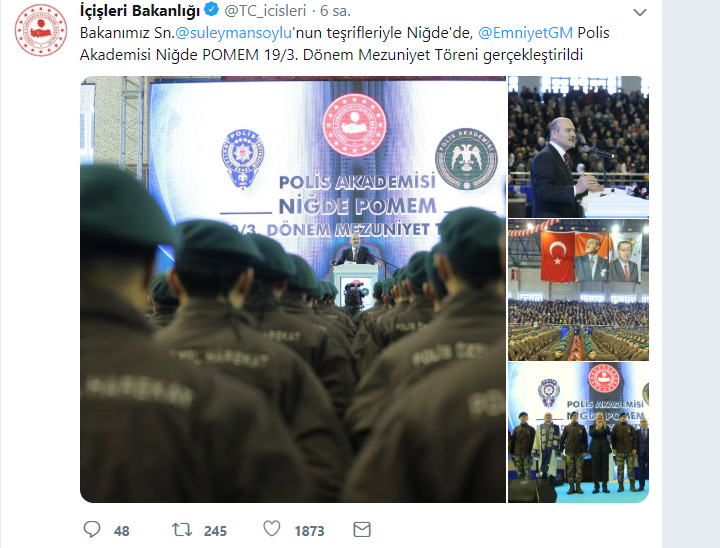This screenshot has height=548, width=720.
Task: Open the İçişleri Bakanlığı profile avatar
Action: (x=40, y=30)
